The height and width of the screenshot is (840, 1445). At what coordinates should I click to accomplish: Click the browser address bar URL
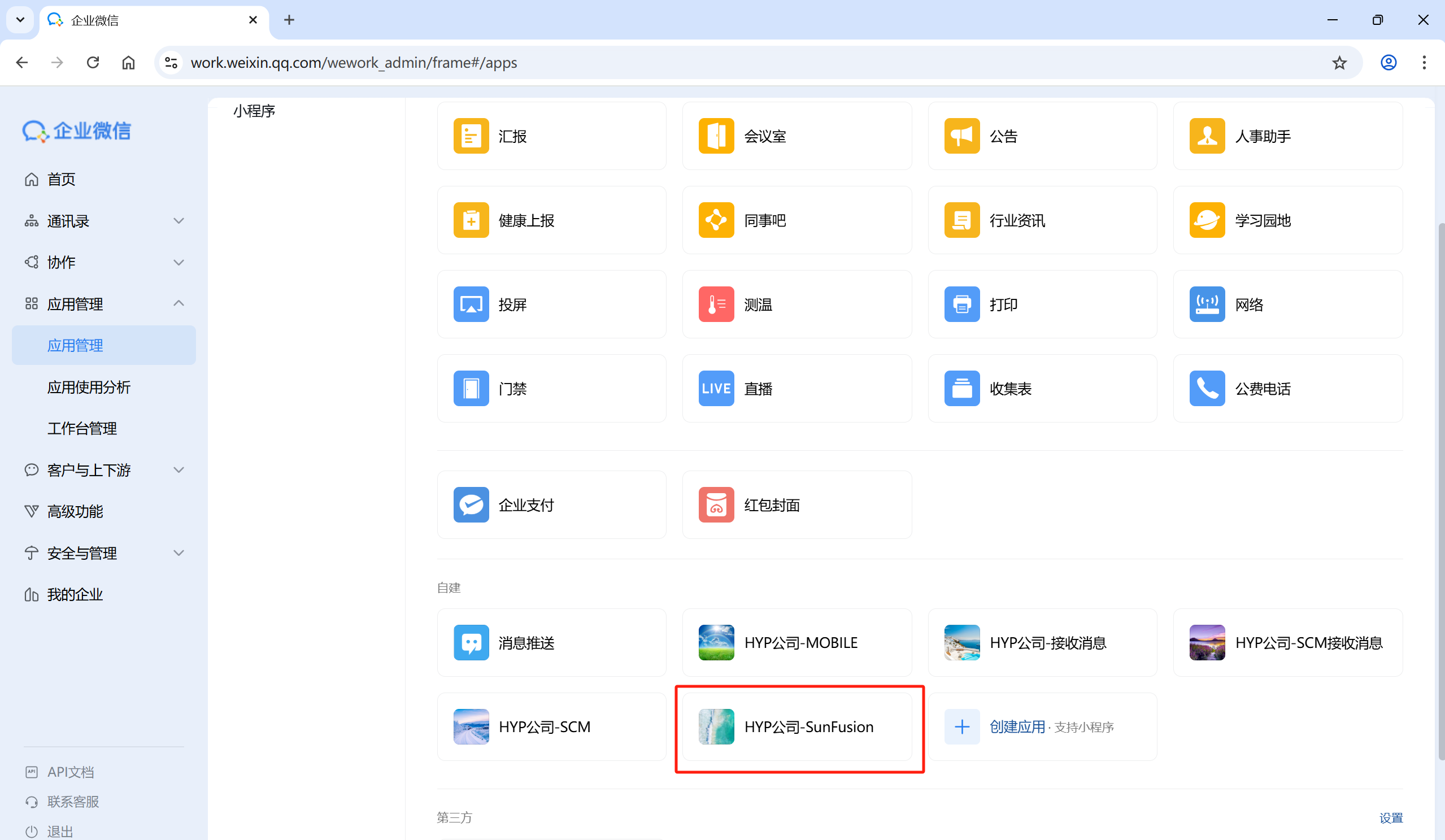click(x=353, y=63)
